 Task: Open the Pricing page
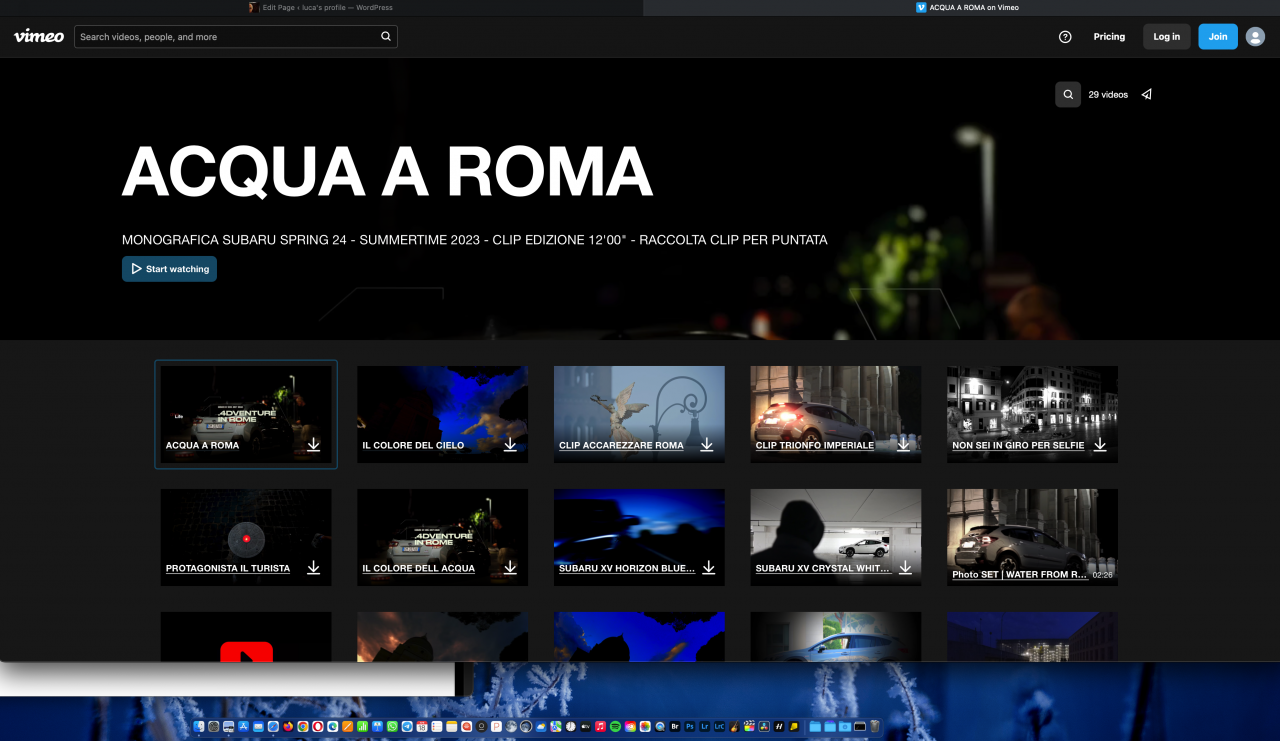tap(1109, 36)
